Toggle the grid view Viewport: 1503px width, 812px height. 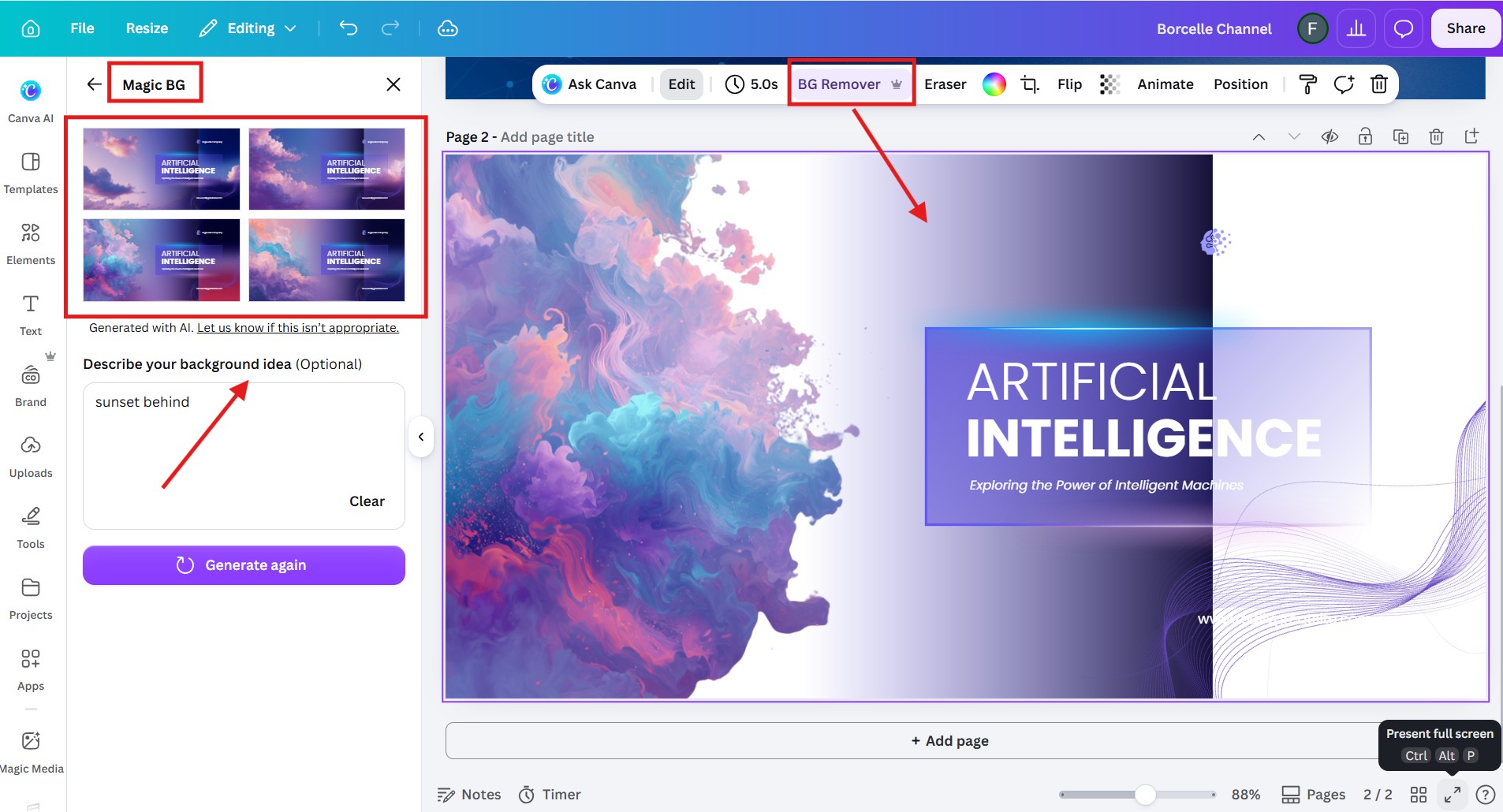pos(1419,795)
